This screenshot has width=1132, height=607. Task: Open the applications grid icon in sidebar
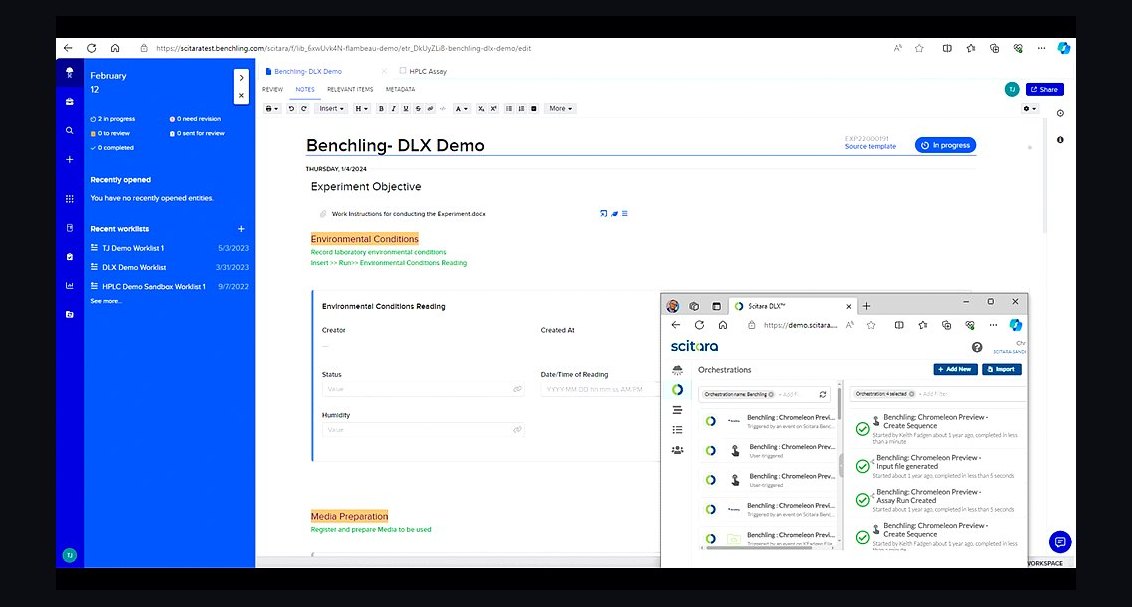[69, 198]
